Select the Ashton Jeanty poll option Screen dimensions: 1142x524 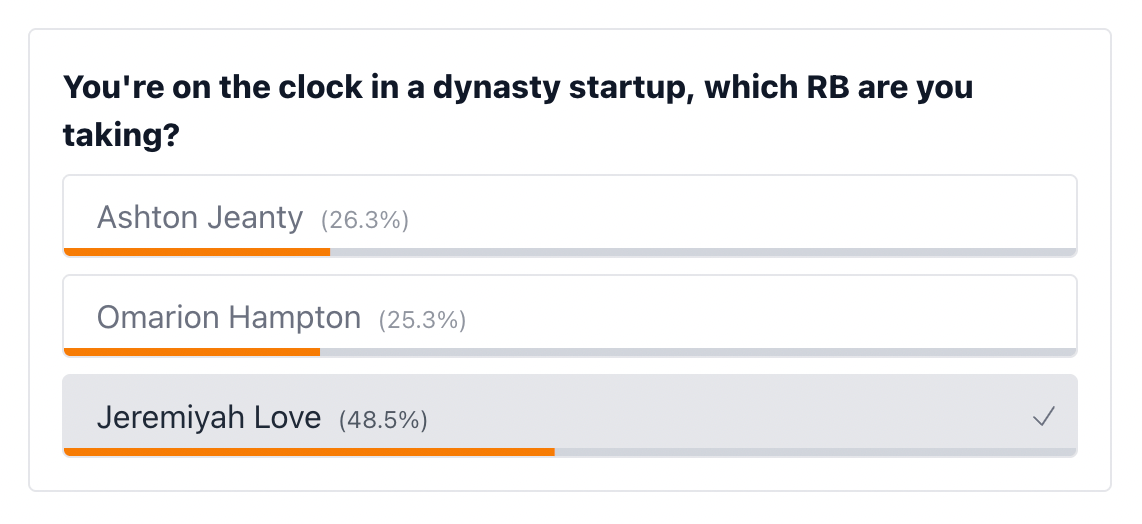coord(569,215)
